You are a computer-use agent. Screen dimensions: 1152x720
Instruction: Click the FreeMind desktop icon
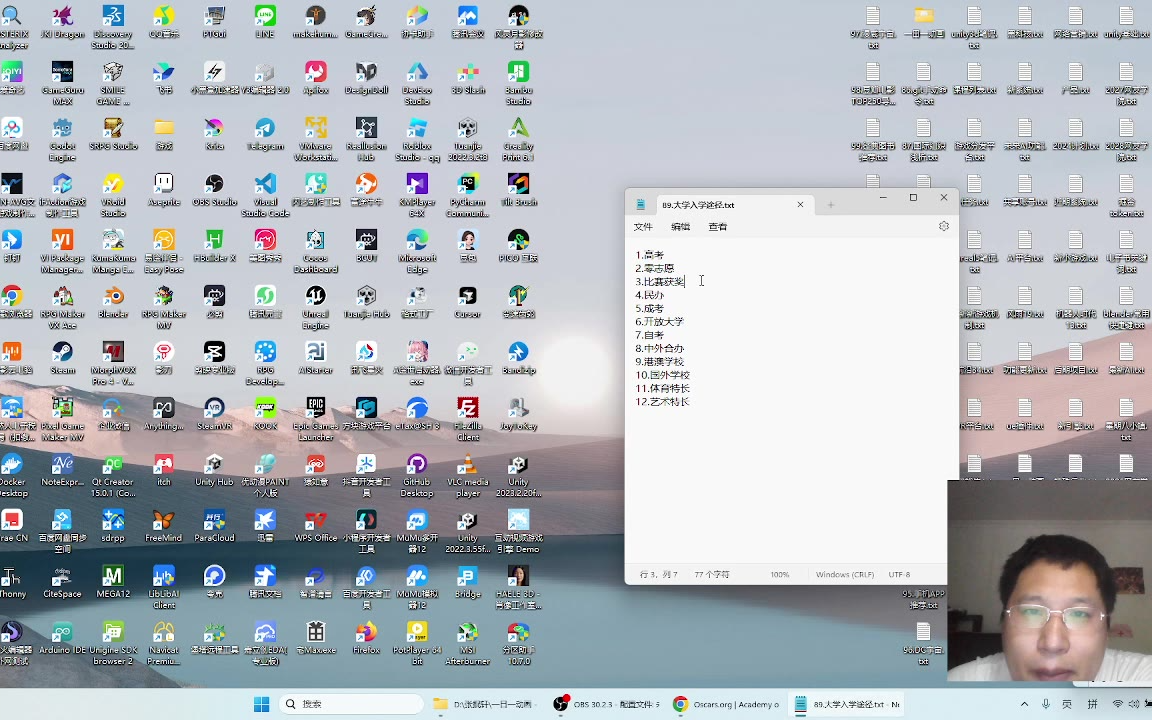point(164,525)
